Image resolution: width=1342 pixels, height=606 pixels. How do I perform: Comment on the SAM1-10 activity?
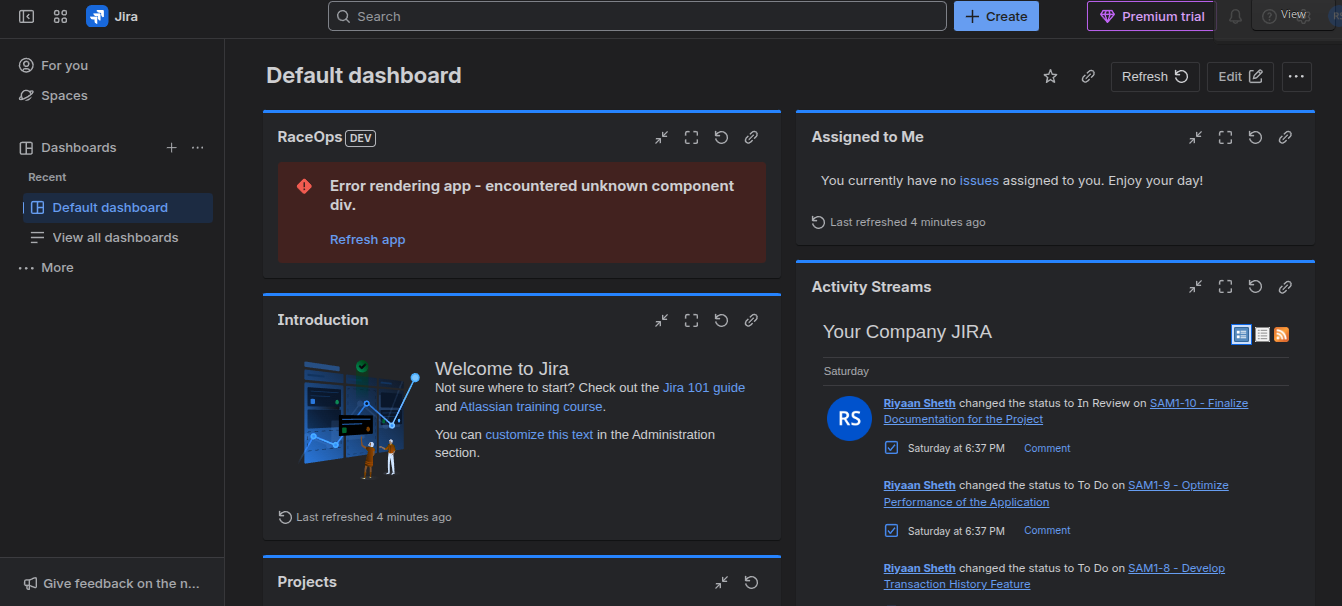click(x=1047, y=448)
